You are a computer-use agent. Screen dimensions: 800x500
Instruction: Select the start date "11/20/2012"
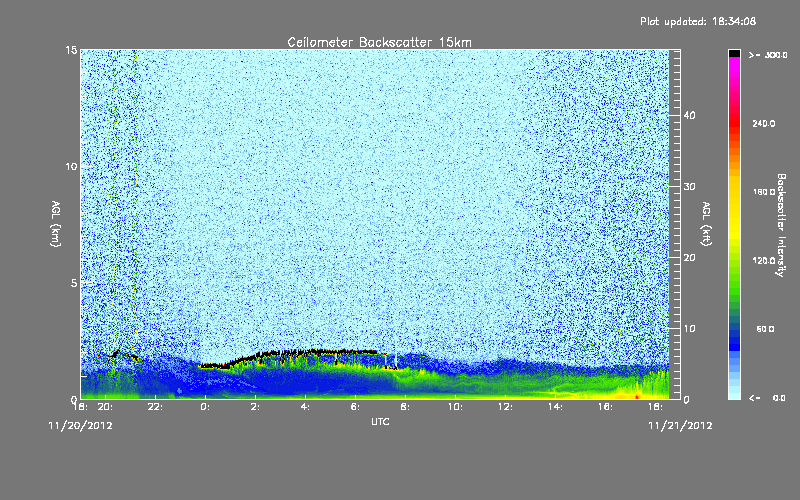click(x=80, y=425)
